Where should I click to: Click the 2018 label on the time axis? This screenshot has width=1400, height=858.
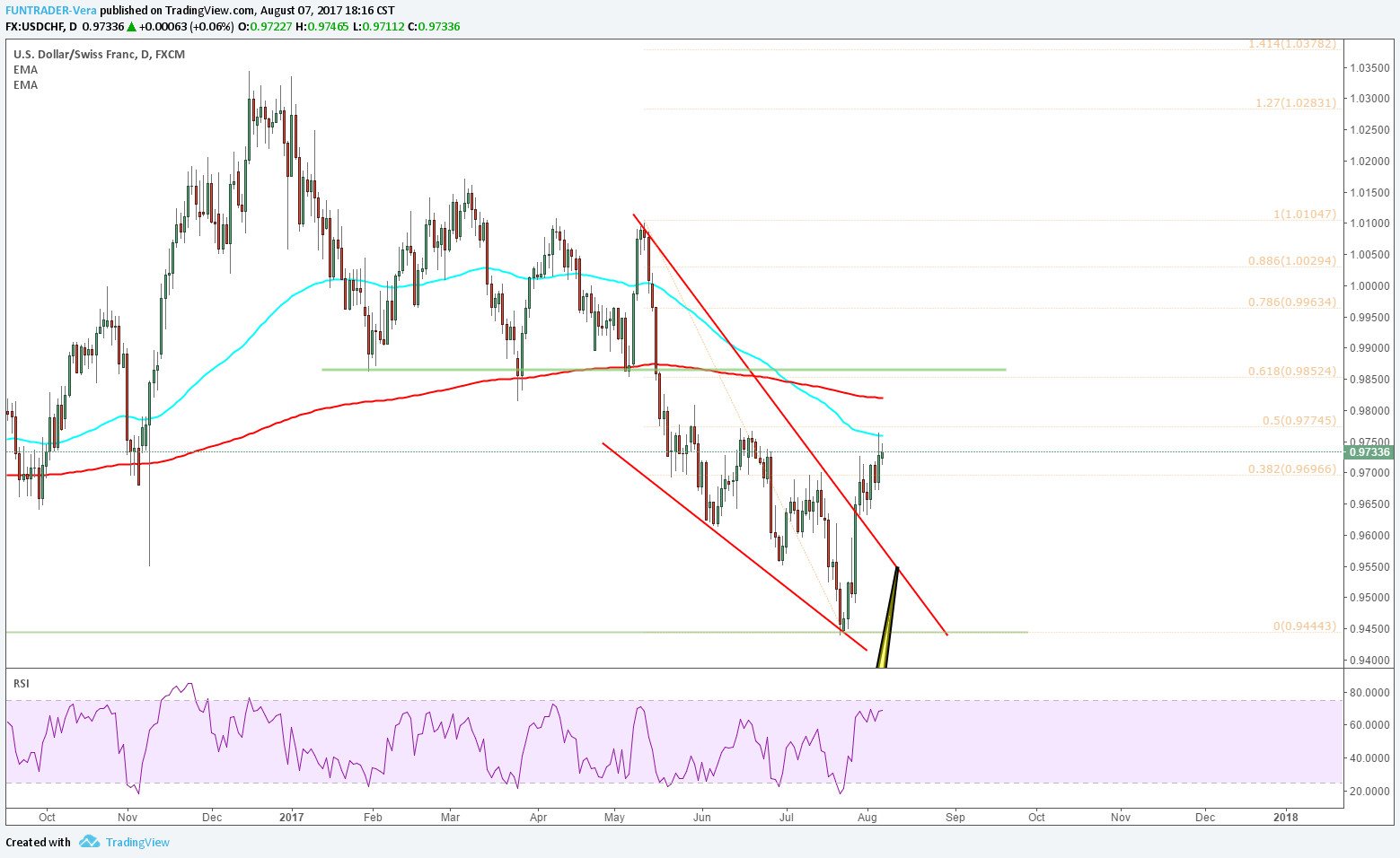click(1286, 817)
